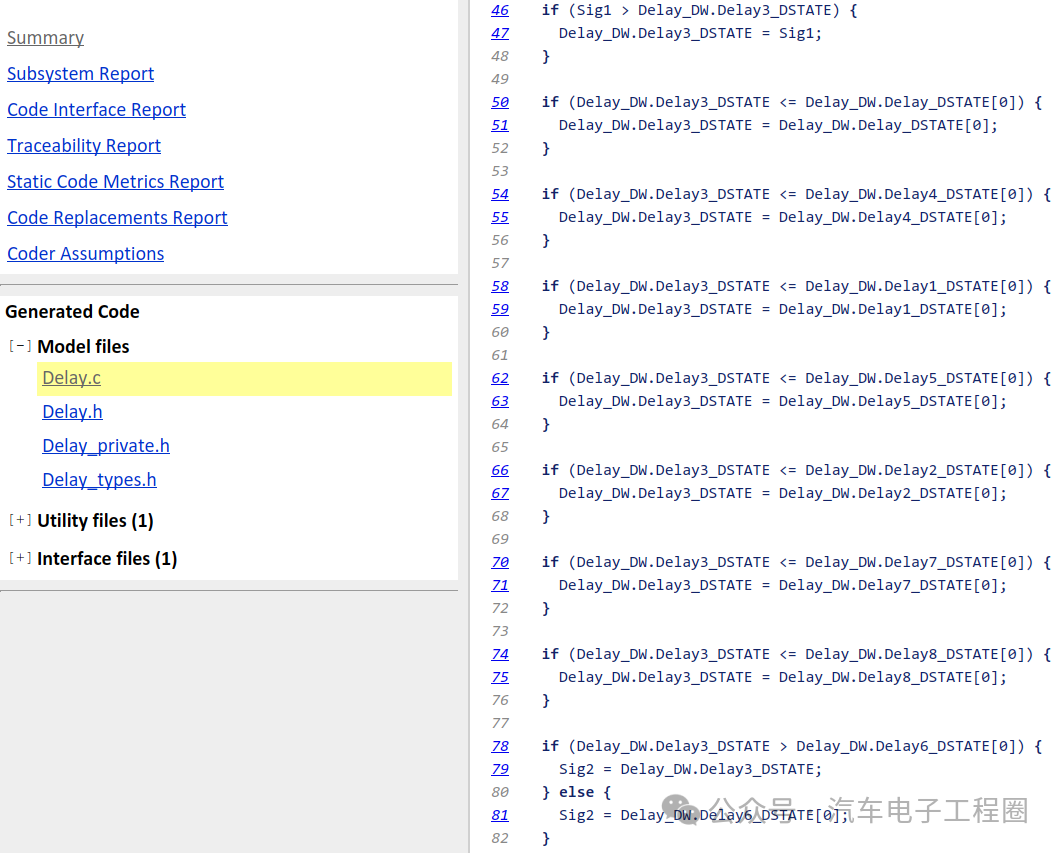Open the Code Interface Report

(96, 109)
